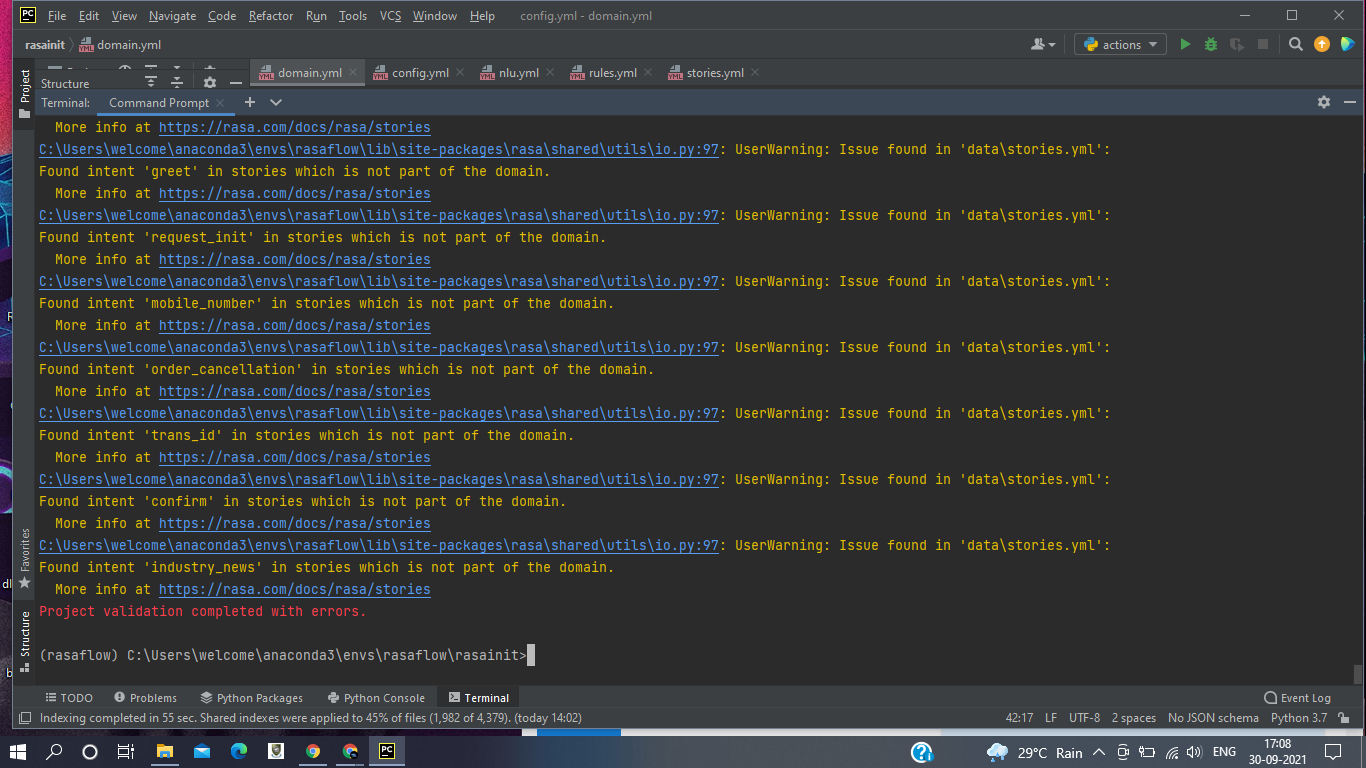Open Structure panel gear options

[x=210, y=83]
